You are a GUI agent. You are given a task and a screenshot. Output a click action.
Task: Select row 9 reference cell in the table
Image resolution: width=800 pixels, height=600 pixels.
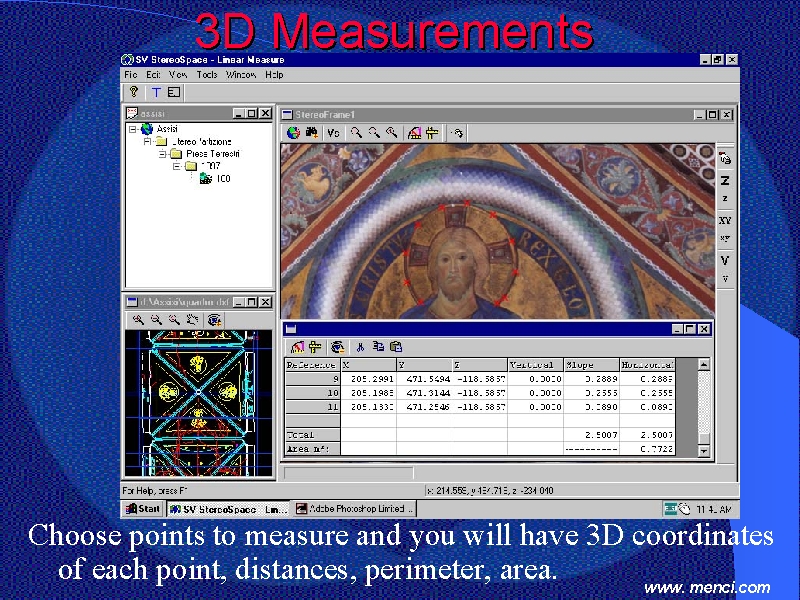pos(312,379)
